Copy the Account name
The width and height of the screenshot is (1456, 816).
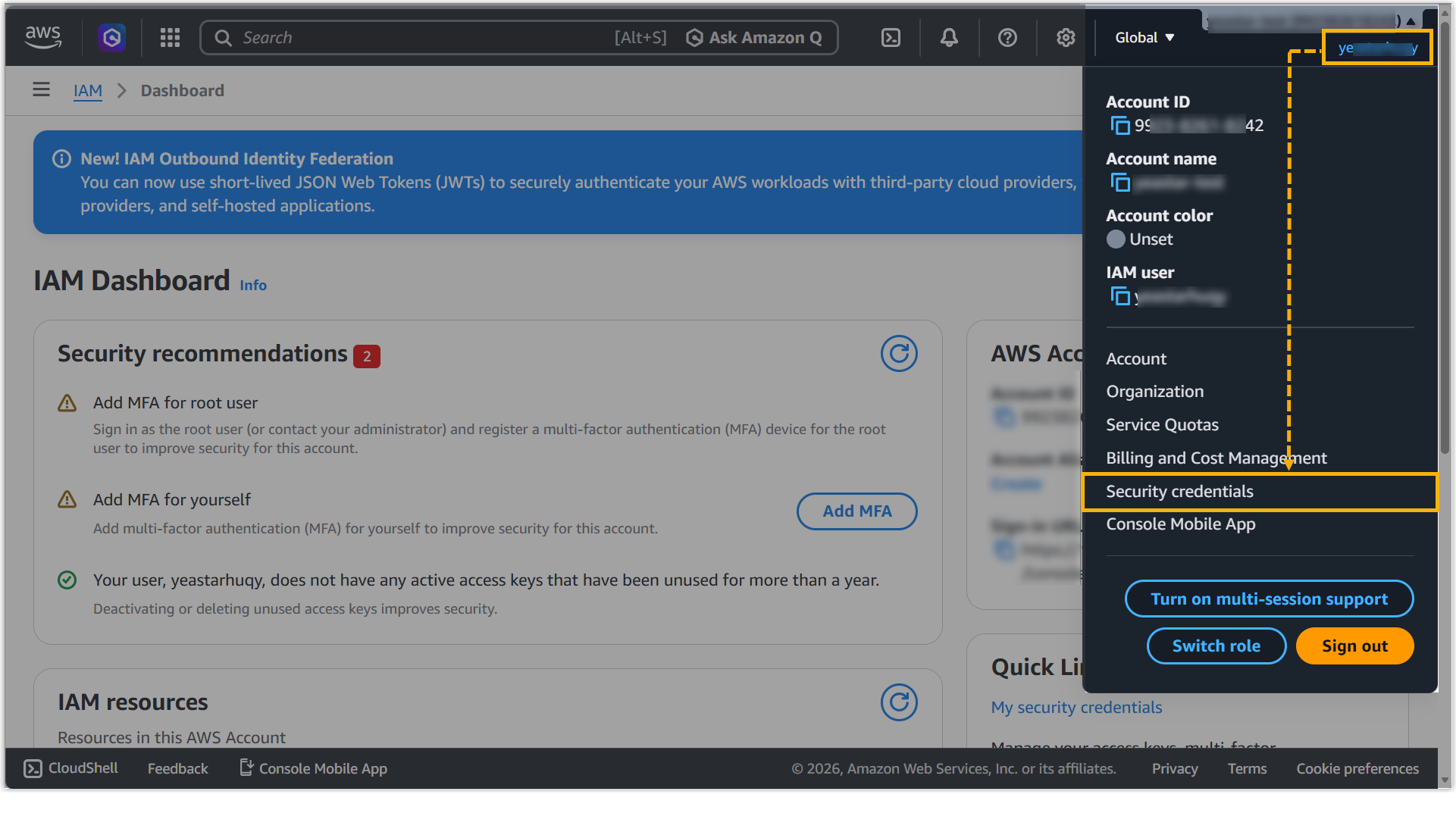[x=1119, y=183]
